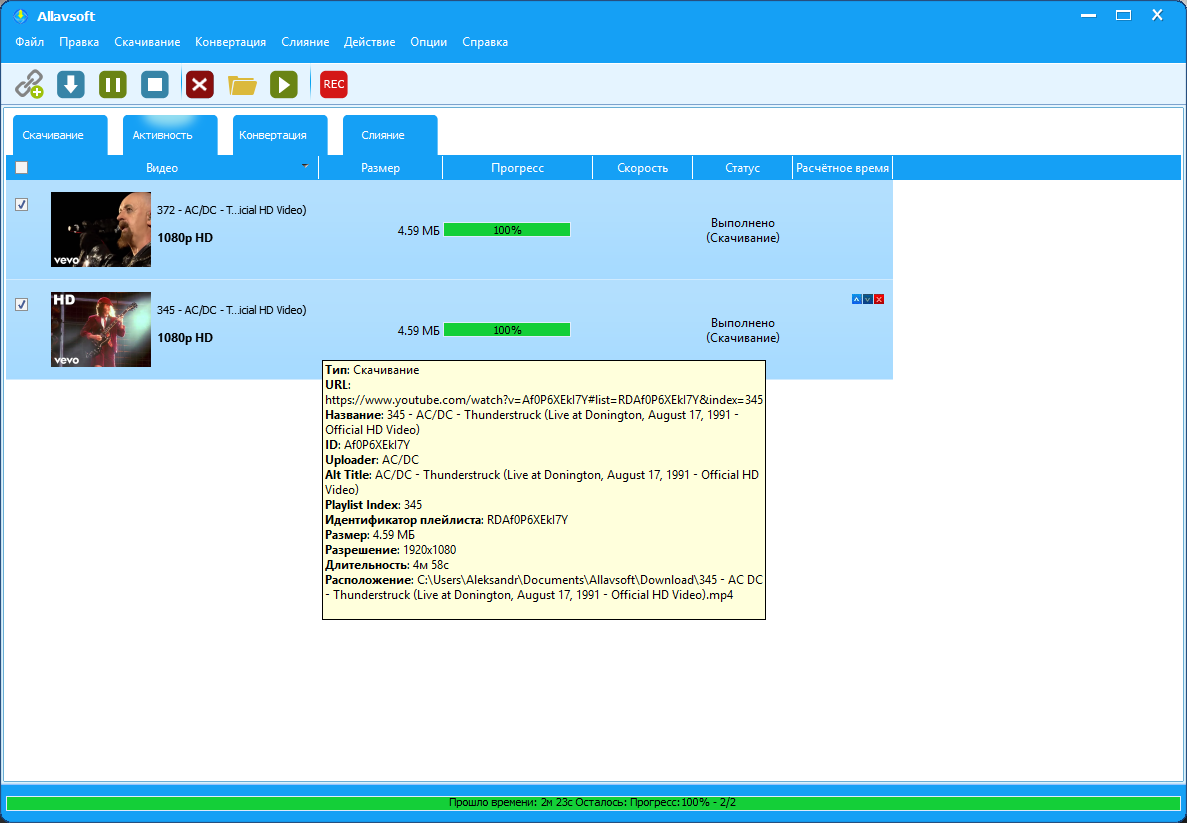
Task: Click the '4.59 МБ' size of the 372 video
Action: coord(419,230)
